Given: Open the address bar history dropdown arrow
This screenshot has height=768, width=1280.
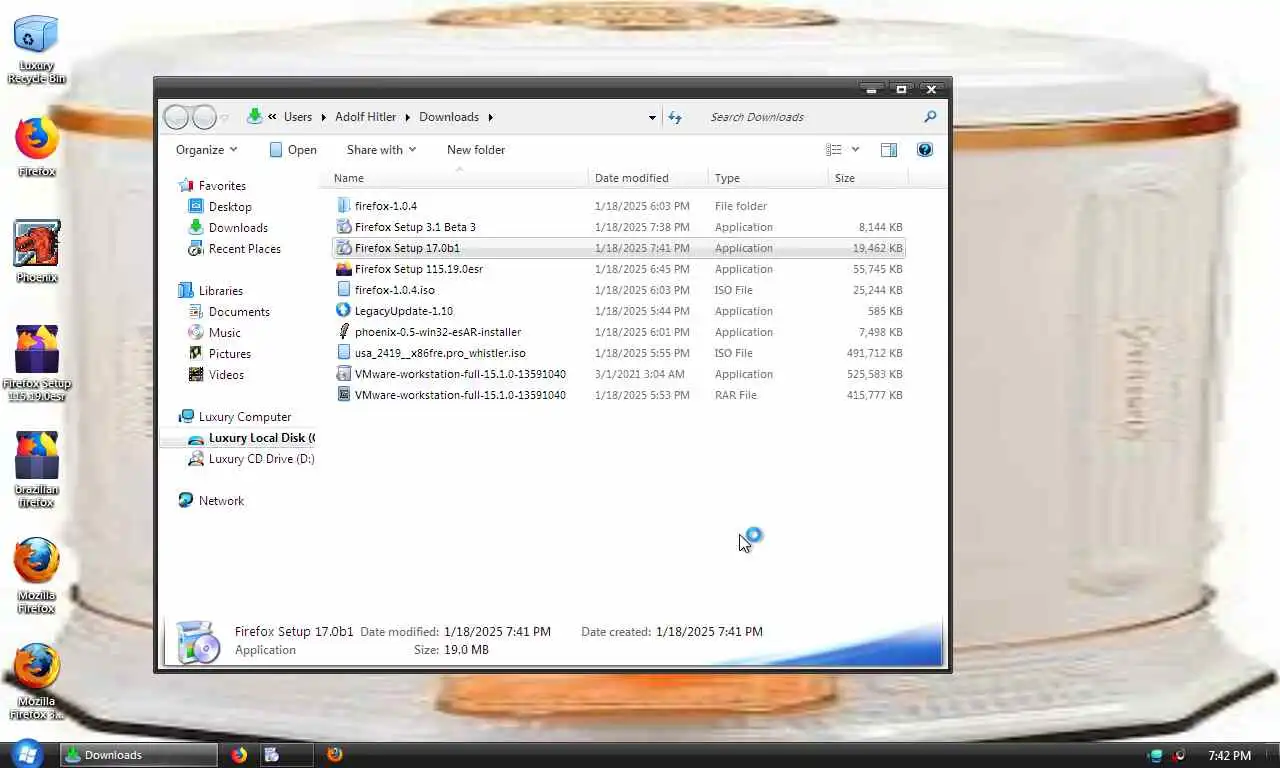Looking at the screenshot, I should click(652, 117).
